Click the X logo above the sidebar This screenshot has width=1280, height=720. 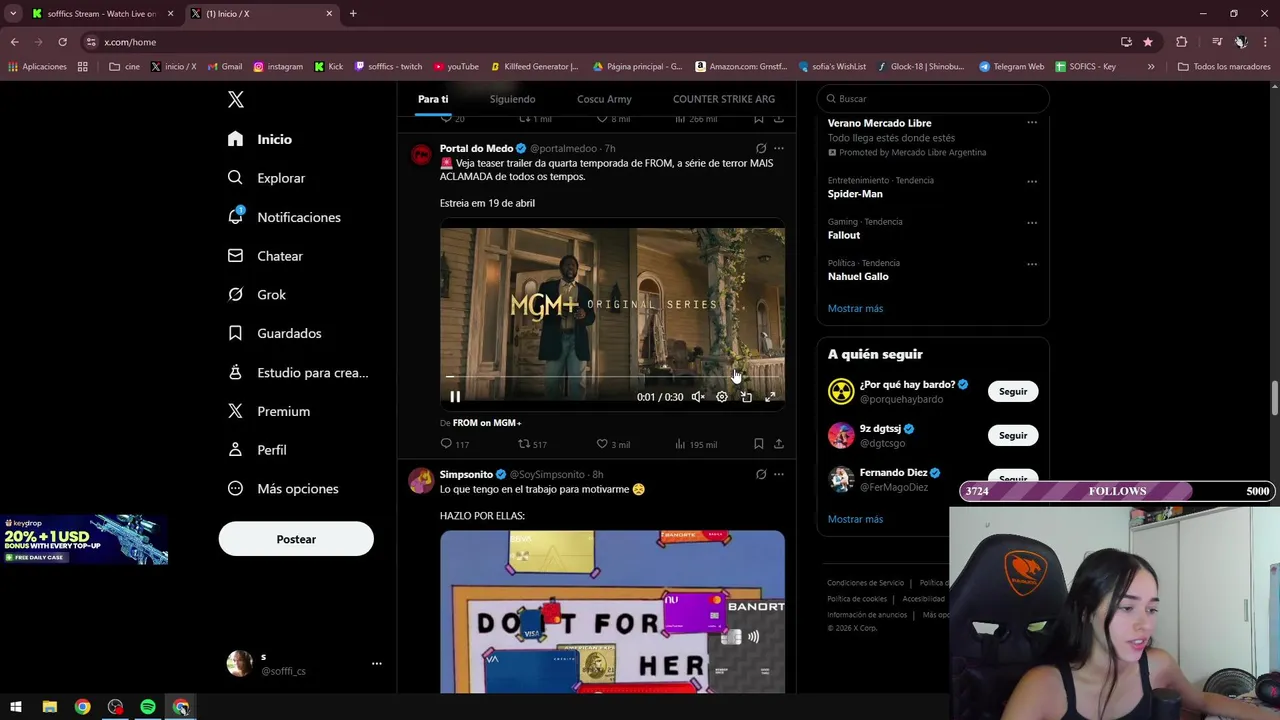click(236, 99)
